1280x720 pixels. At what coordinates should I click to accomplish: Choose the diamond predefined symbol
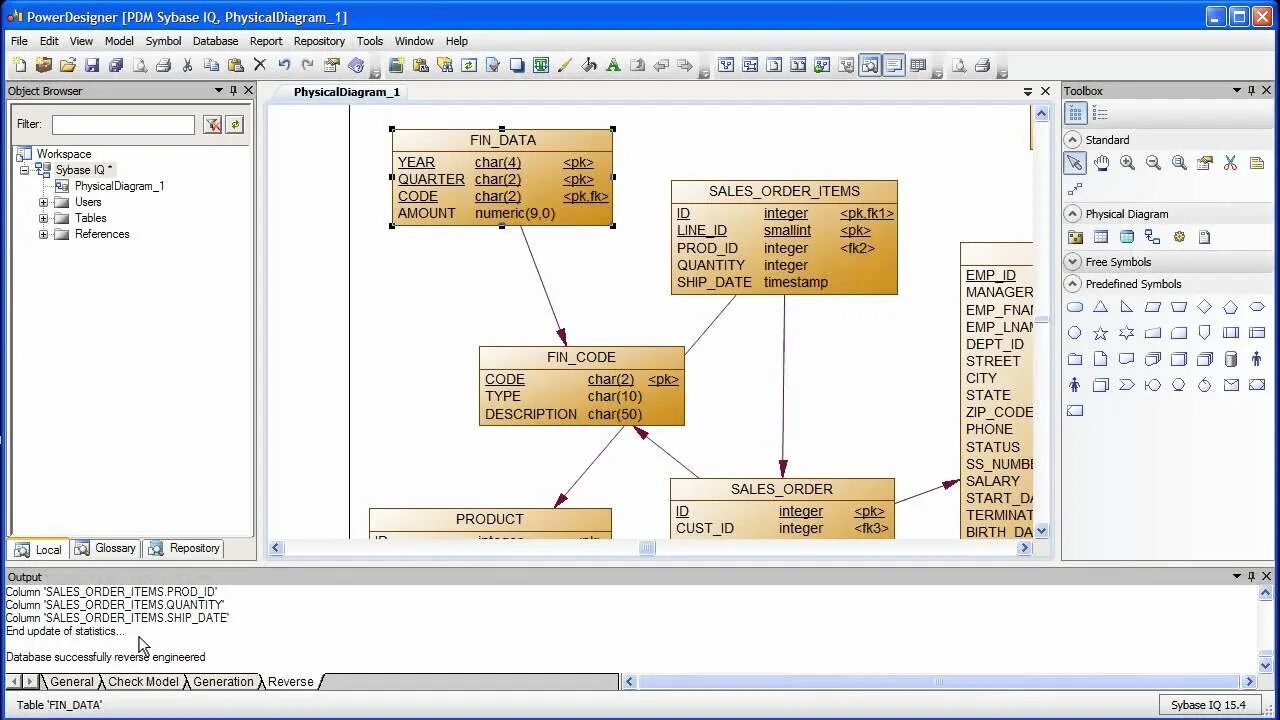1205,307
